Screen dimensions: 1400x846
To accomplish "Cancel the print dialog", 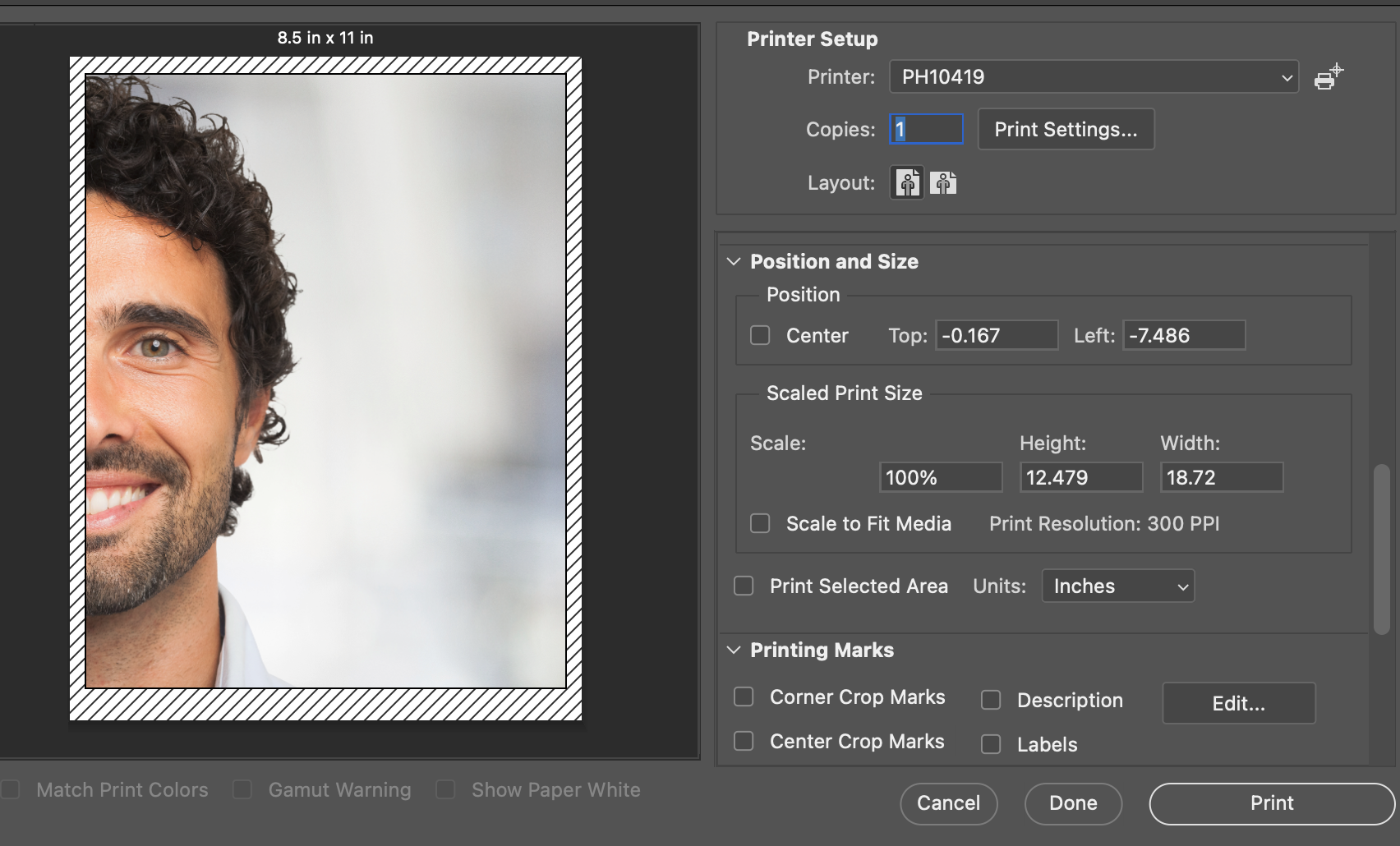I will pos(949,803).
